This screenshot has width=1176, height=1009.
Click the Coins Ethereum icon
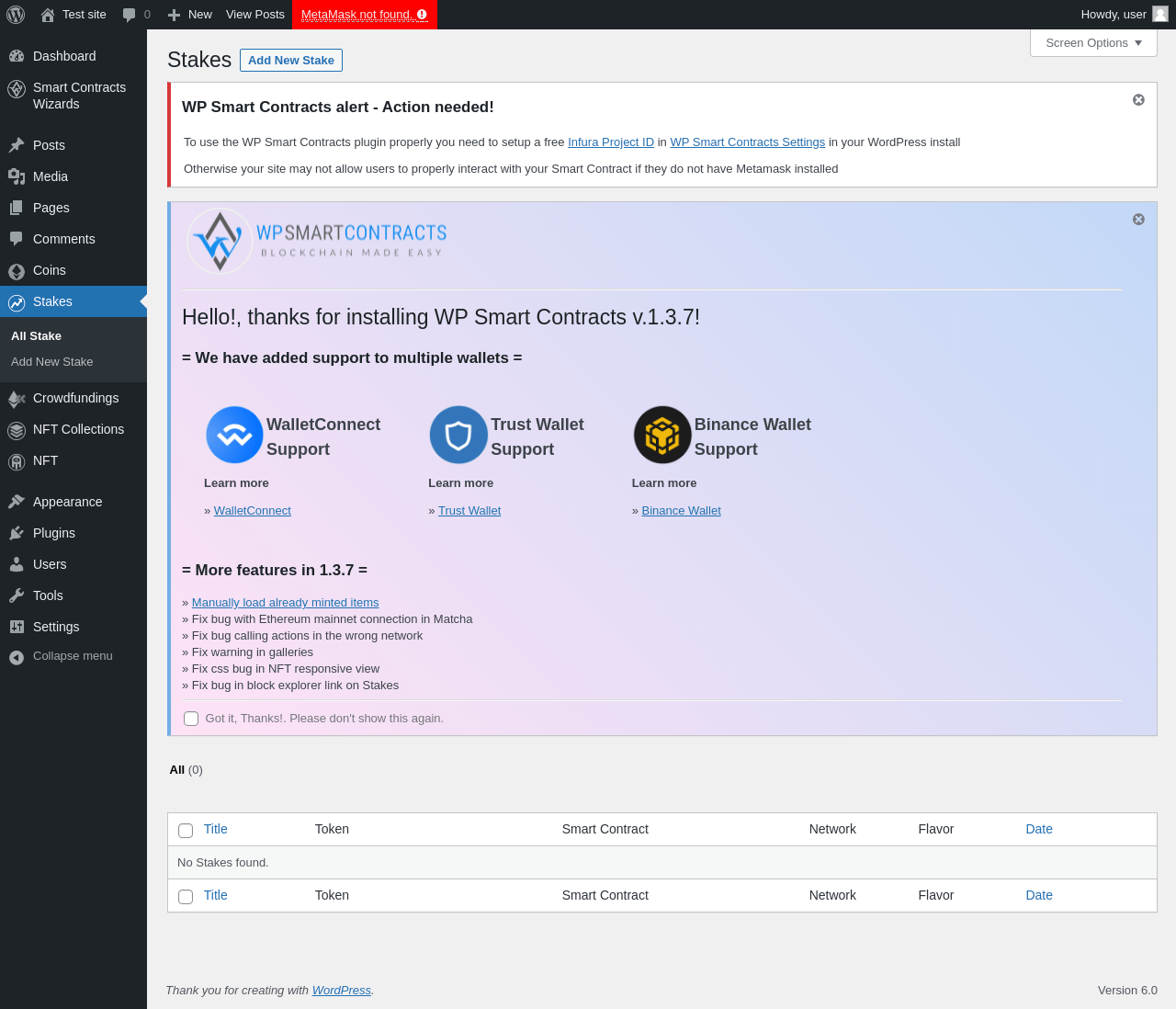[17, 271]
